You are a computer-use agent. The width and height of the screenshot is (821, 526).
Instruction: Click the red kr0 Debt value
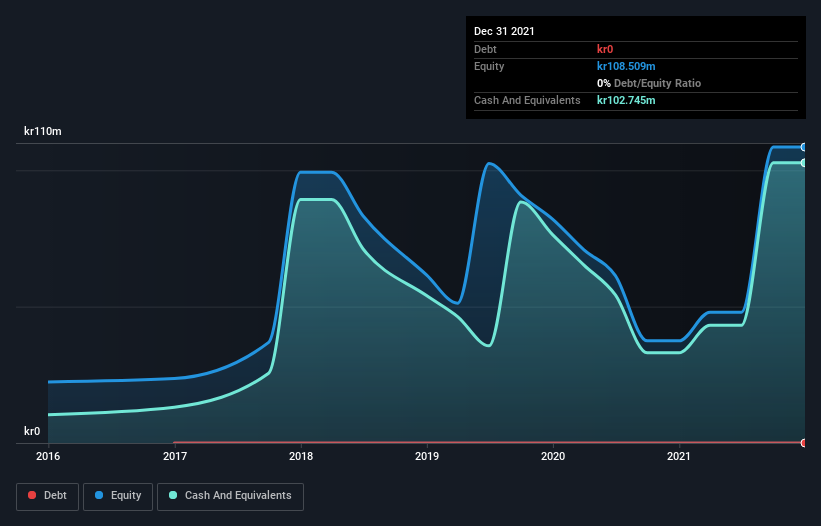[605, 49]
